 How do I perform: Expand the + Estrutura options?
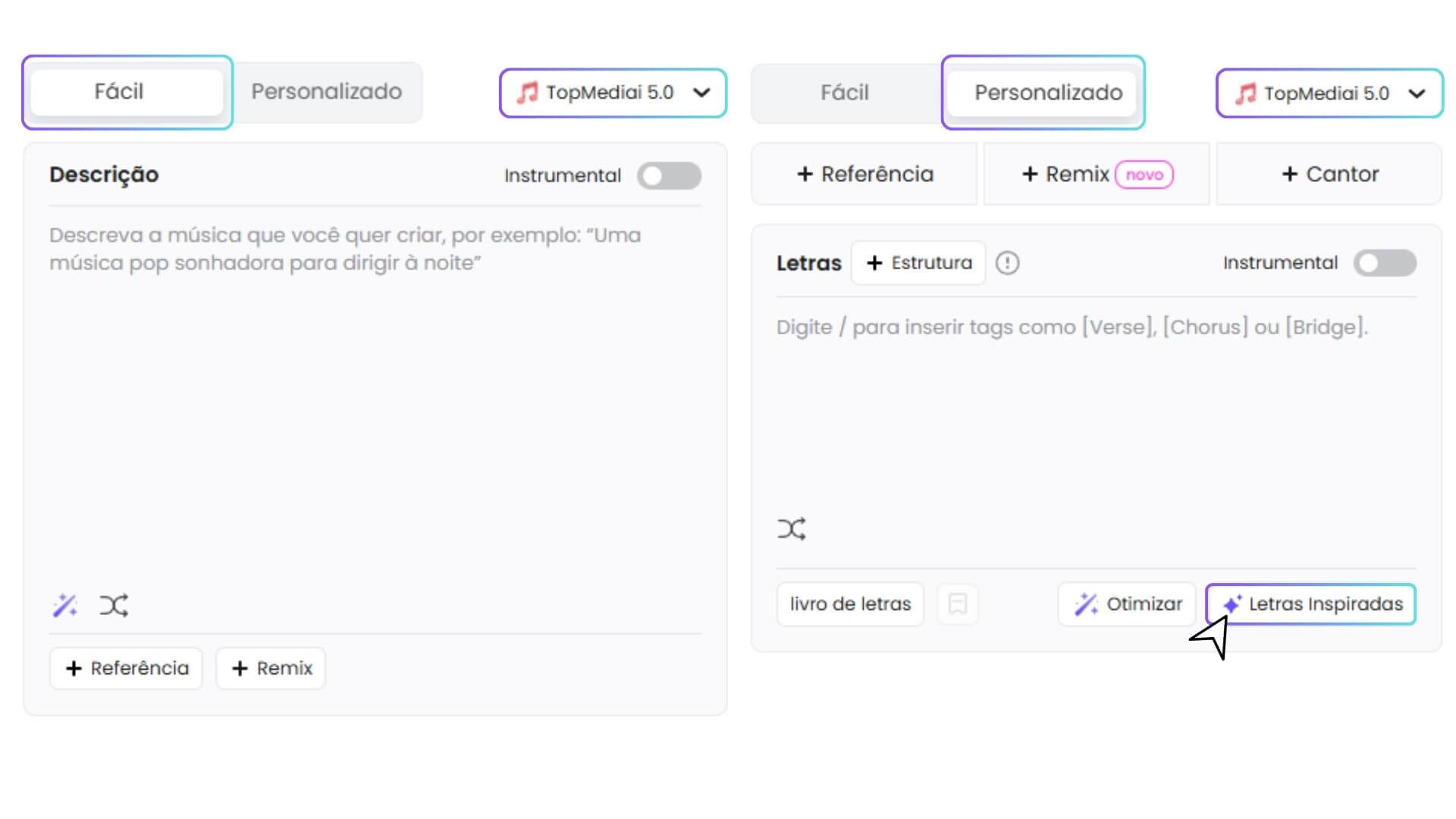click(x=918, y=263)
